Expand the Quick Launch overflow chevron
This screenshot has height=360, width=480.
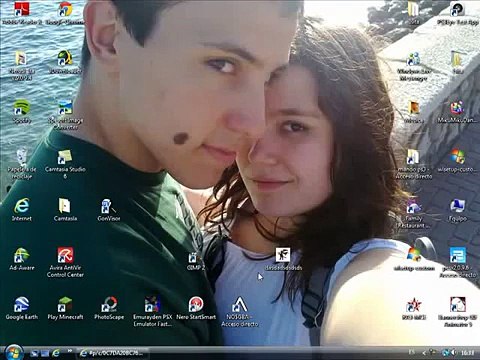pos(70,351)
